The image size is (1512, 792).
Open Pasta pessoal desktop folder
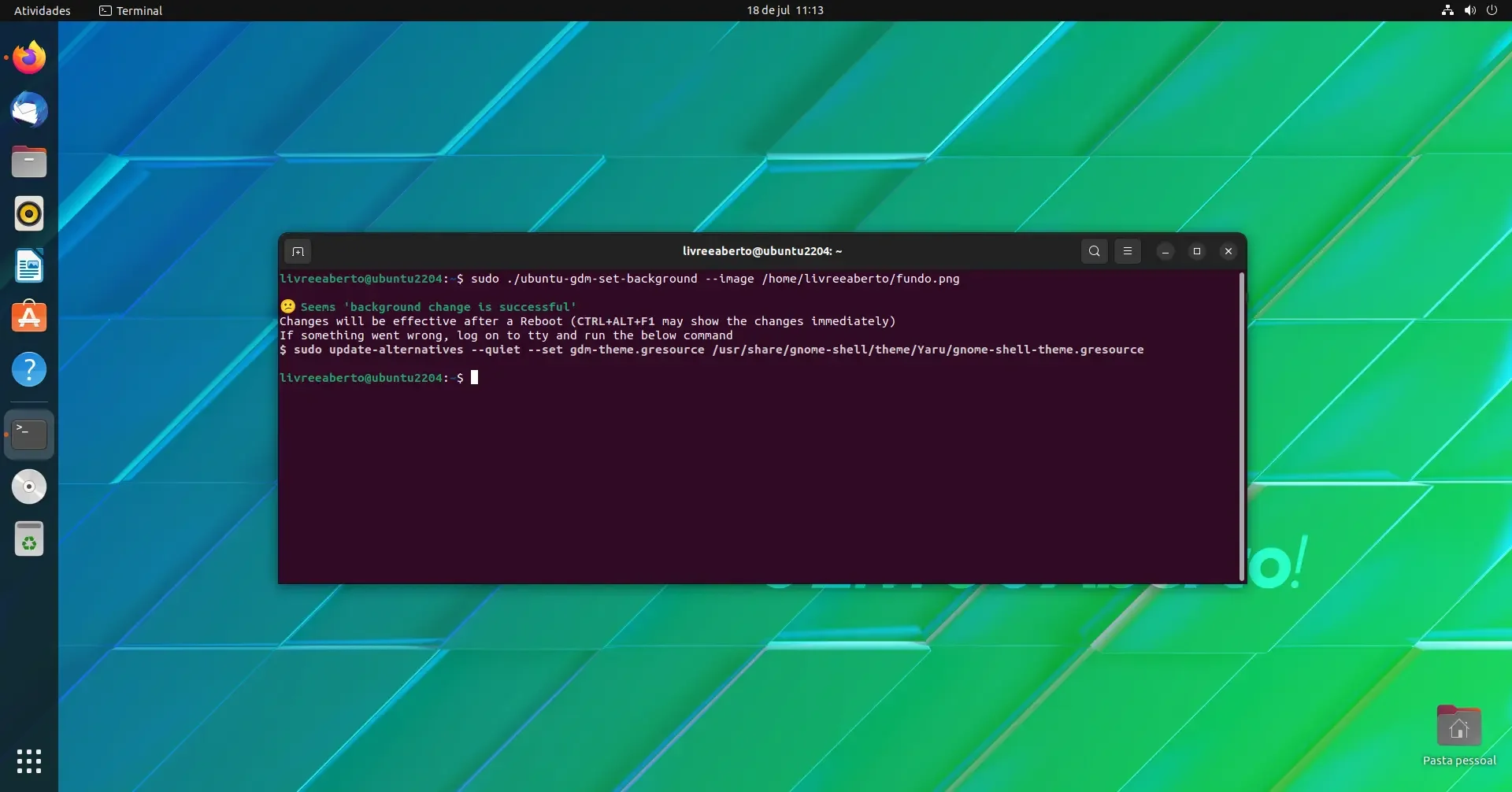1459,736
